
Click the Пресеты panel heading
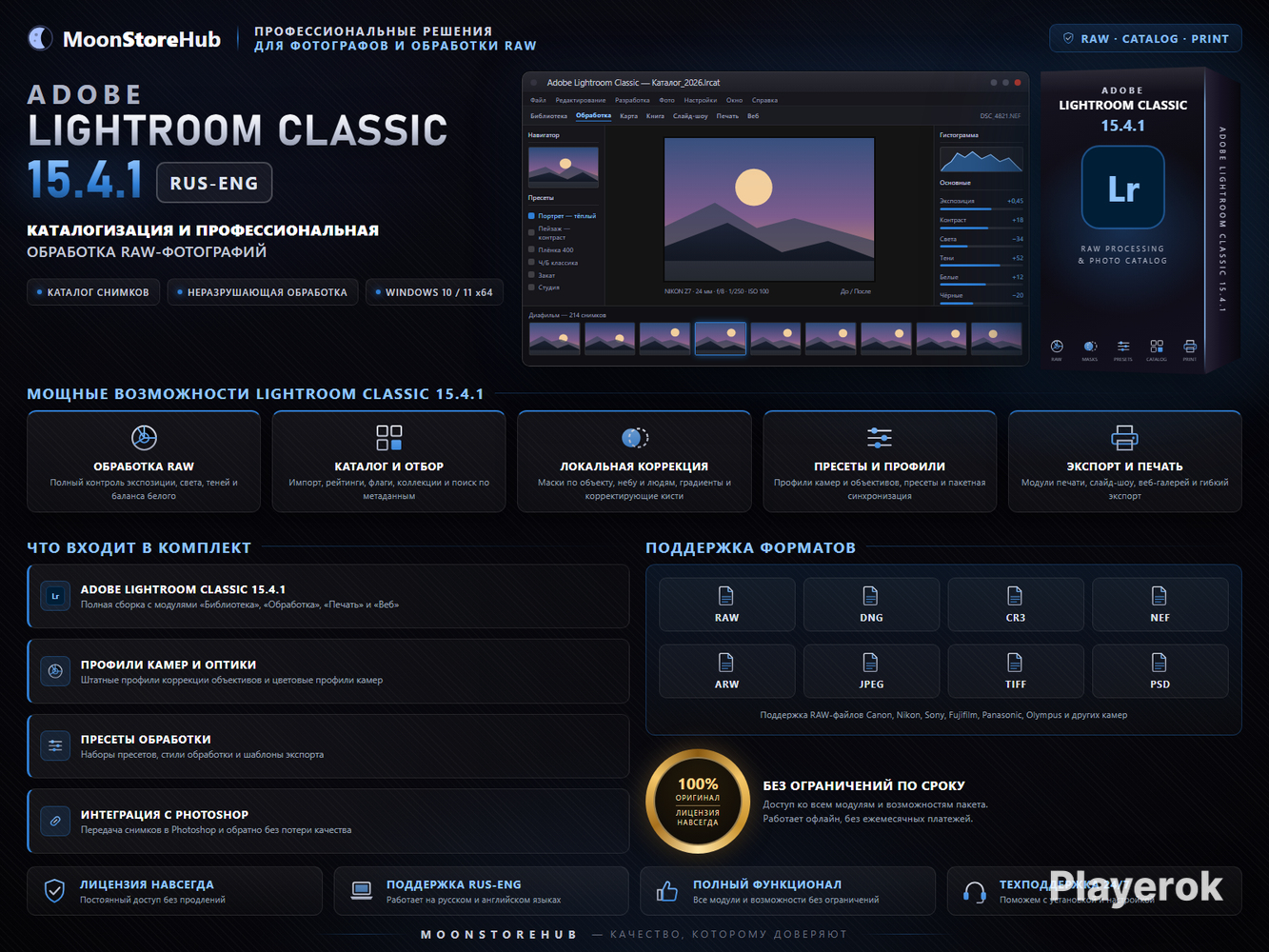point(541,198)
